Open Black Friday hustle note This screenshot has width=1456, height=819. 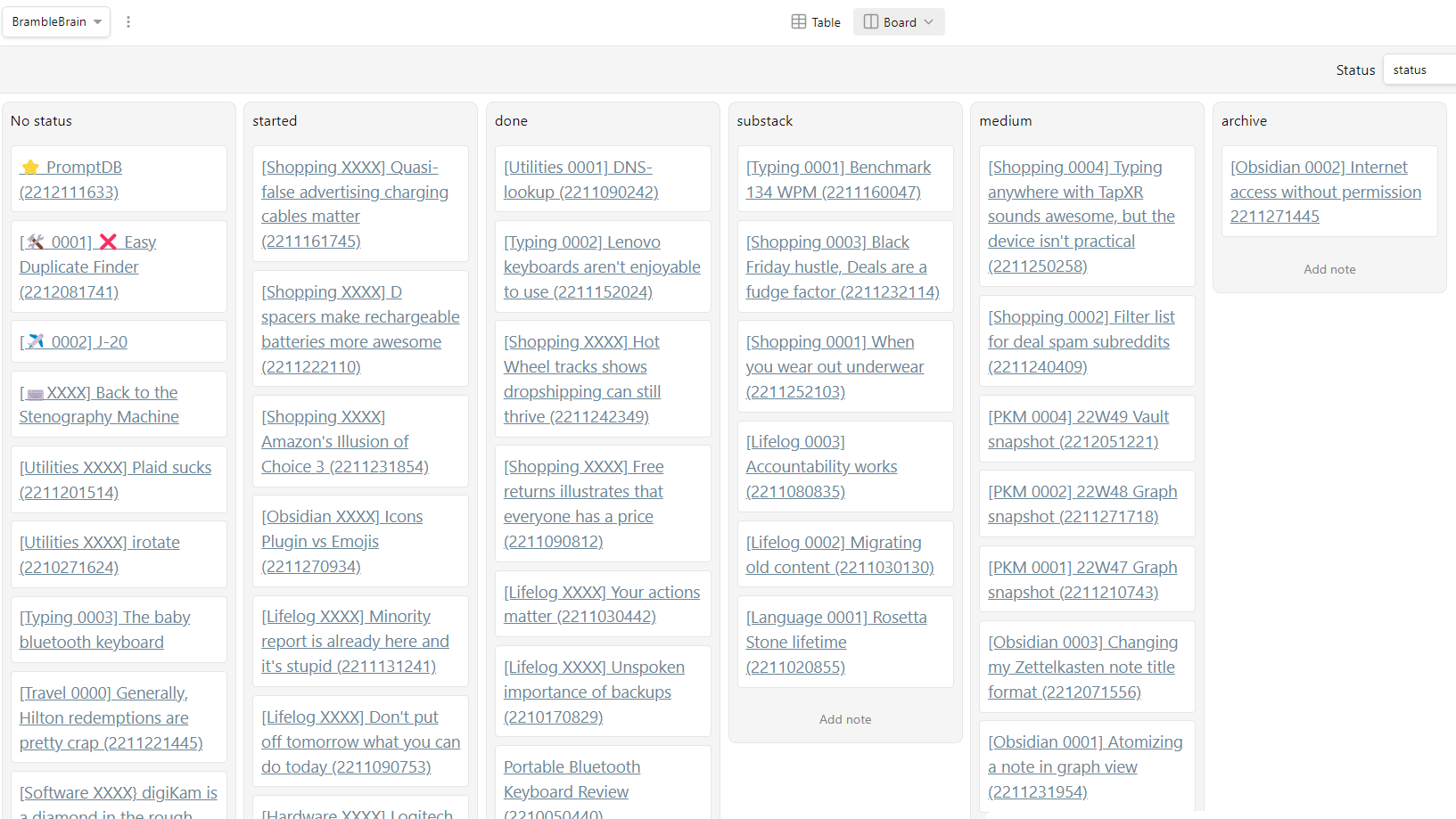pos(843,266)
